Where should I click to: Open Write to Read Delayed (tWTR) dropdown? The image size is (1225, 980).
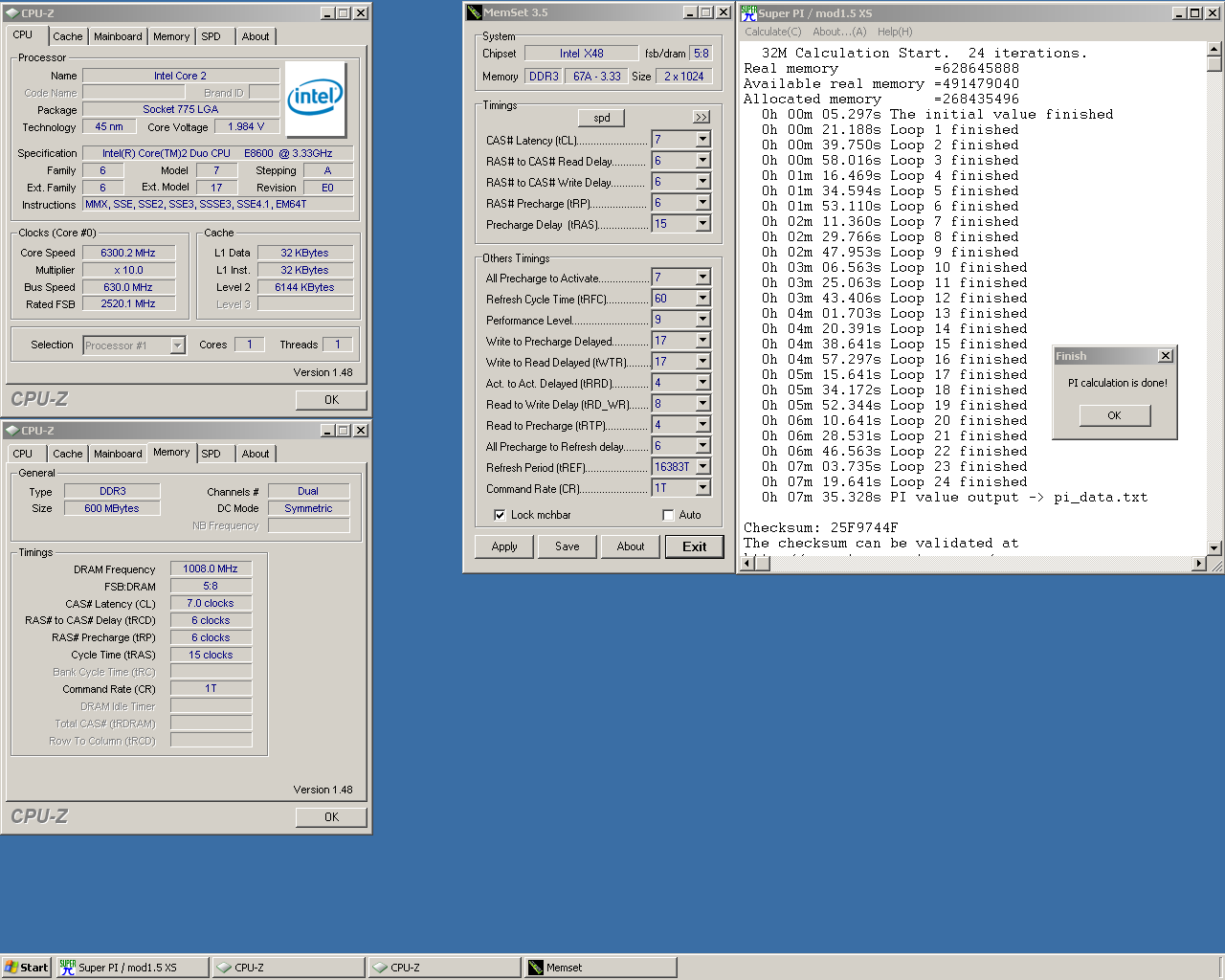[x=702, y=362]
